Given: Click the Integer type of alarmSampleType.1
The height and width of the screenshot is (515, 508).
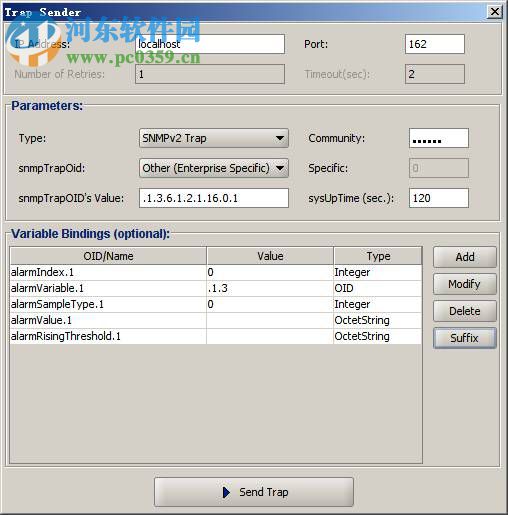Looking at the screenshot, I should point(378,304).
